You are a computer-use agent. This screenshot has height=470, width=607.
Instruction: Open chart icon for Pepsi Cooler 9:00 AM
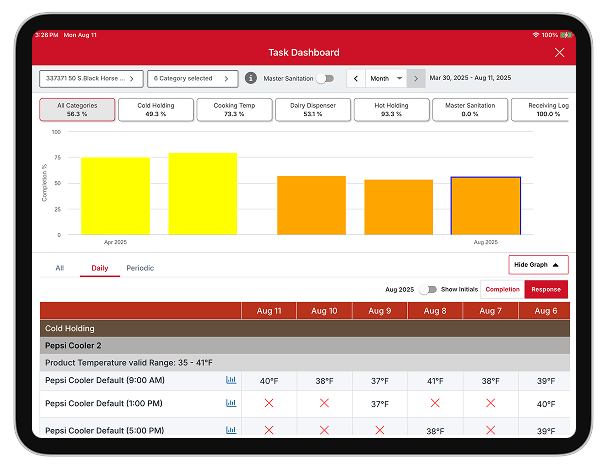[x=231, y=380]
